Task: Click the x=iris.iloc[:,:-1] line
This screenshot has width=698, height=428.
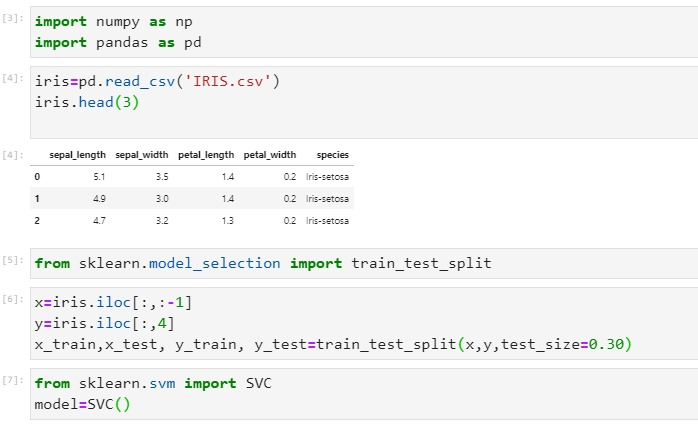Action: [113, 302]
